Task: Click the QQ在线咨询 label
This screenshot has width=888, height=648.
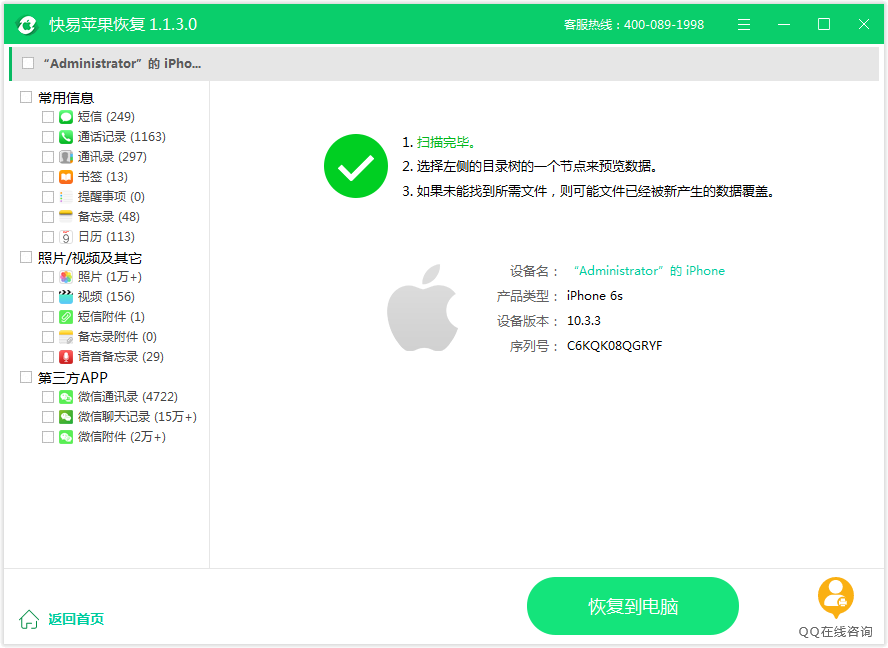Action: coord(835,632)
